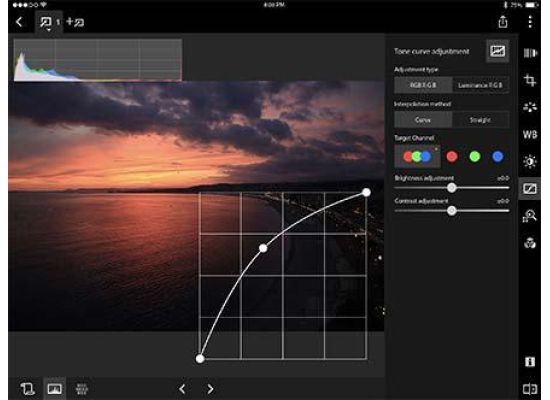The width and height of the screenshot is (550, 400).
Task: Open the brightness exposure tool icon
Action: (530, 161)
